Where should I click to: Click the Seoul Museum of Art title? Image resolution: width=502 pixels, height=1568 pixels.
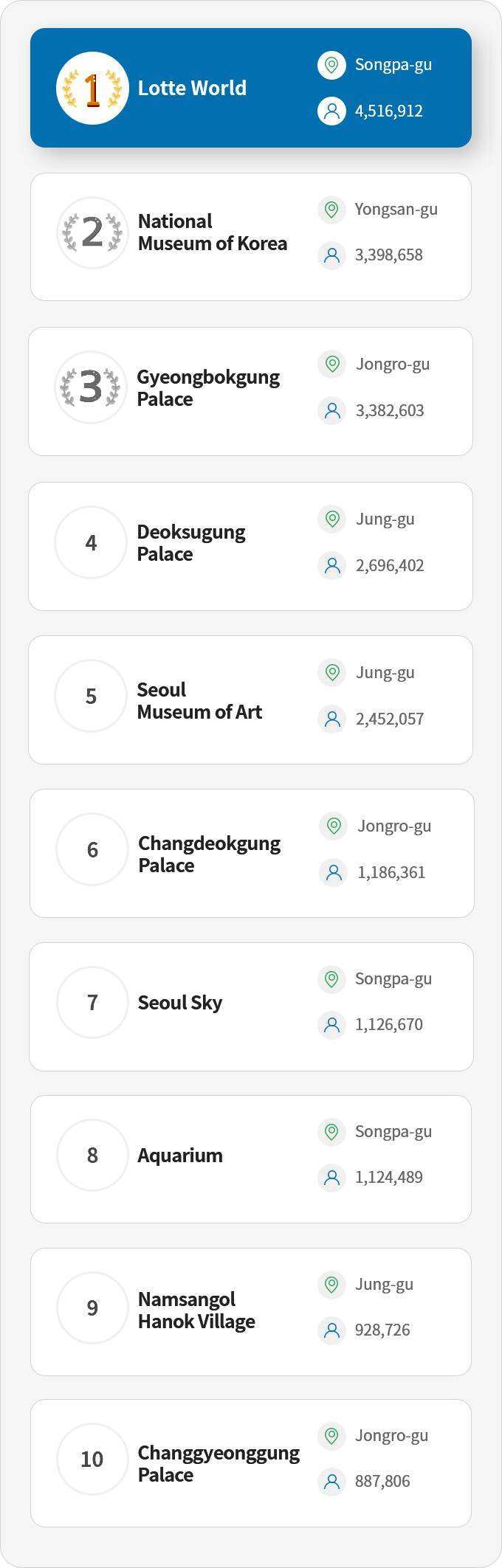(x=198, y=700)
